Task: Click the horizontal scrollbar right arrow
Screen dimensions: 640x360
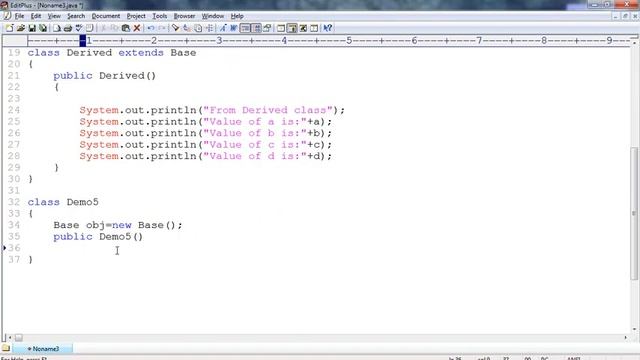Action: [x=625, y=338]
